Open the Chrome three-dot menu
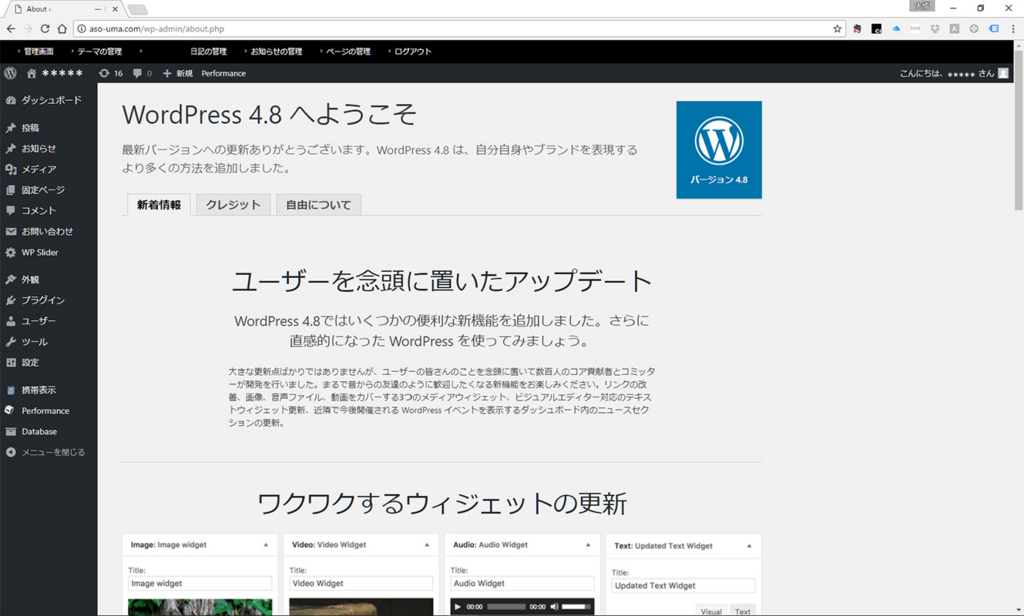Image resolution: width=1024 pixels, height=616 pixels. [1014, 29]
